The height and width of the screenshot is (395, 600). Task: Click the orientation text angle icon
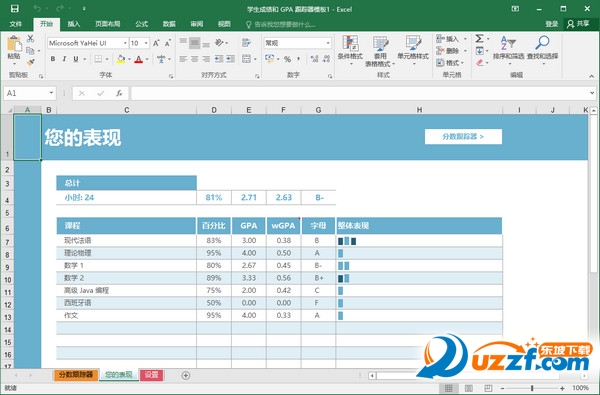[x=219, y=43]
